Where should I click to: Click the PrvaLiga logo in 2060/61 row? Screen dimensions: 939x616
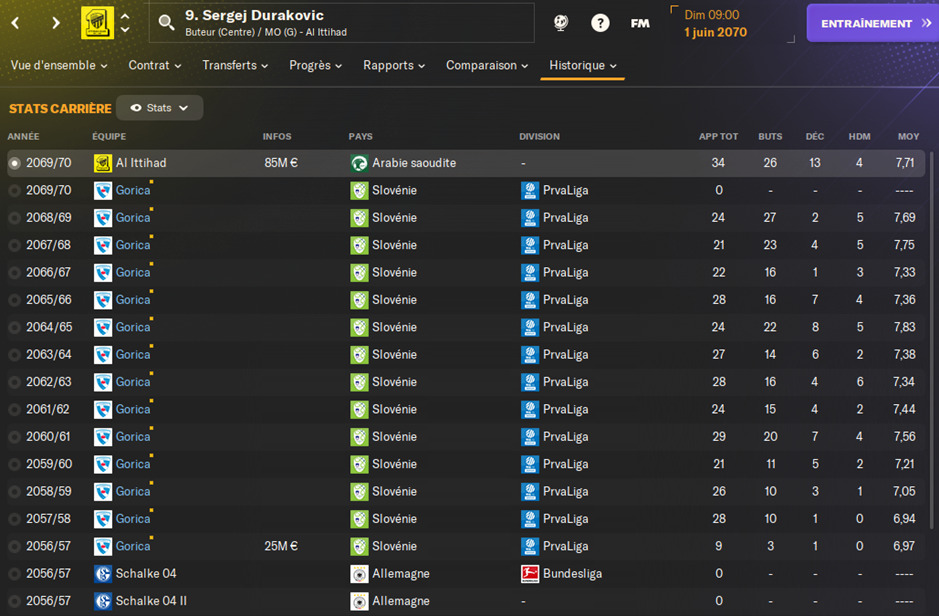530,437
